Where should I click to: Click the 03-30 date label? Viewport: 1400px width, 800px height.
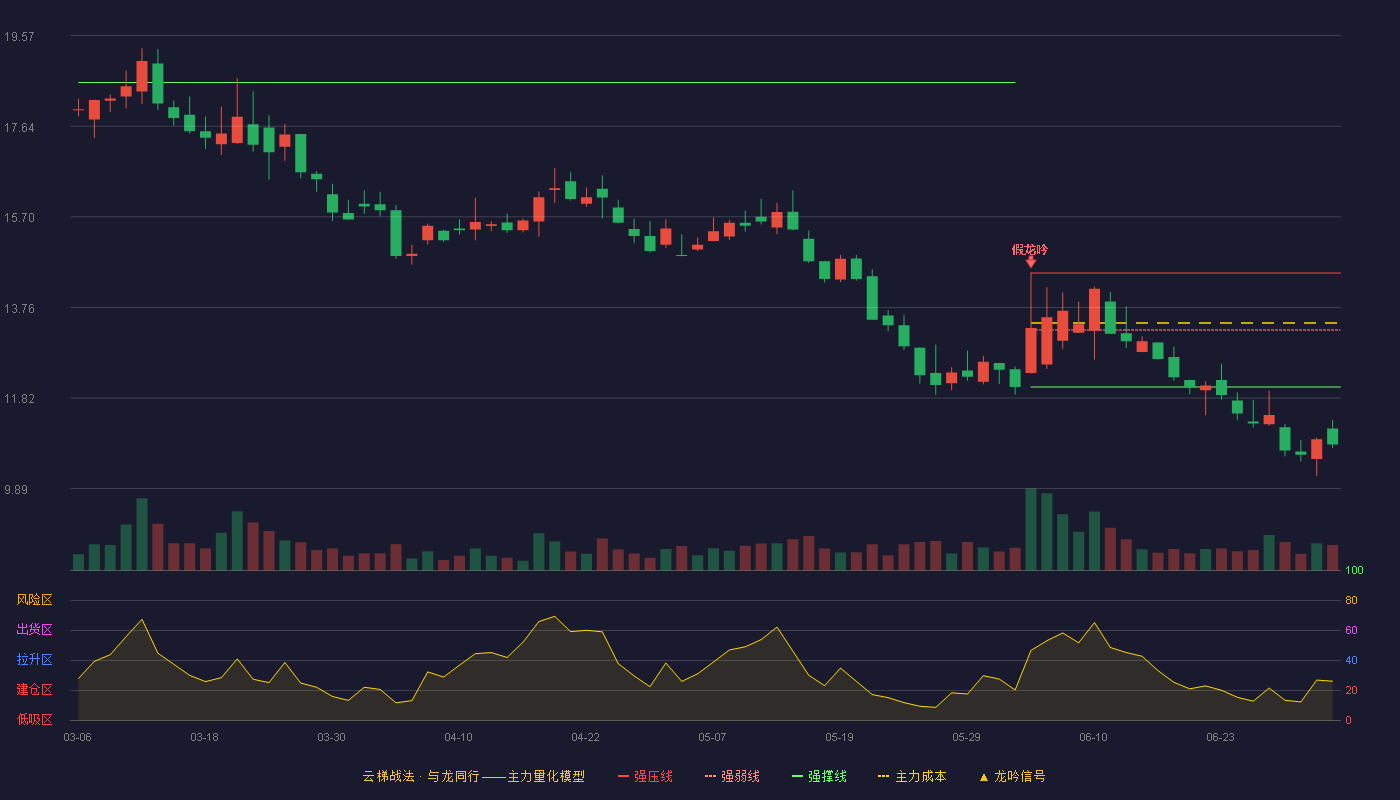[331, 737]
